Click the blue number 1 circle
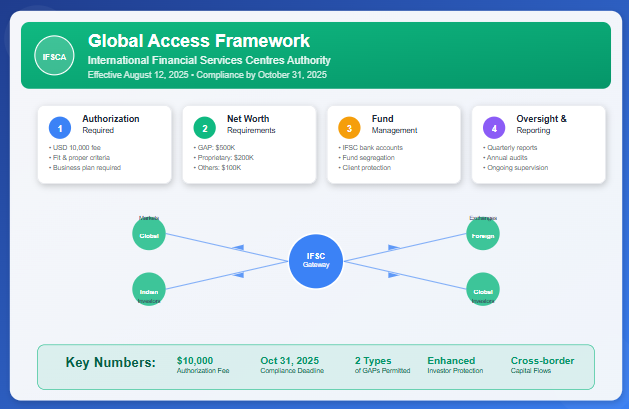The width and height of the screenshot is (629, 409). click(x=60, y=128)
